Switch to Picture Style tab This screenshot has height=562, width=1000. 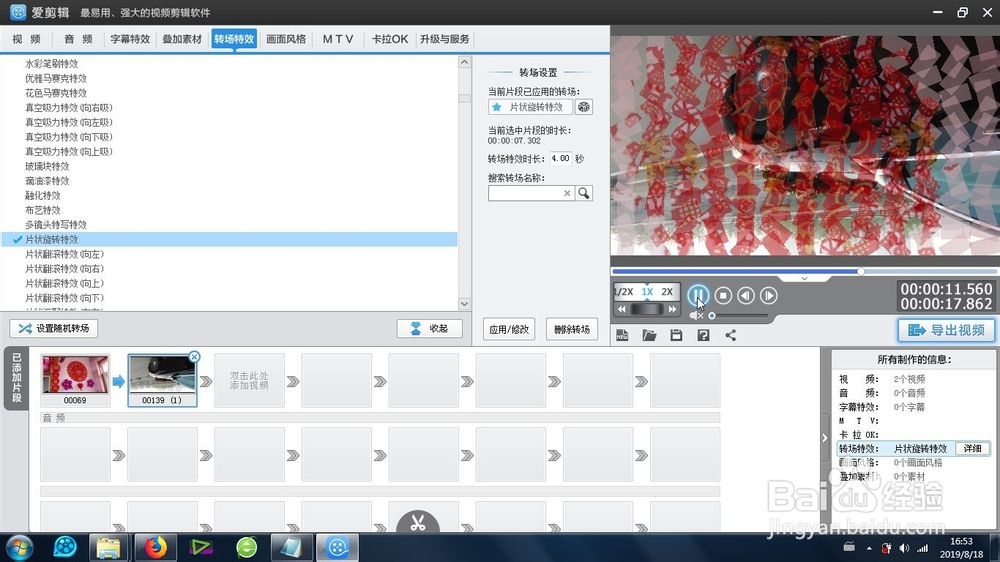click(286, 39)
